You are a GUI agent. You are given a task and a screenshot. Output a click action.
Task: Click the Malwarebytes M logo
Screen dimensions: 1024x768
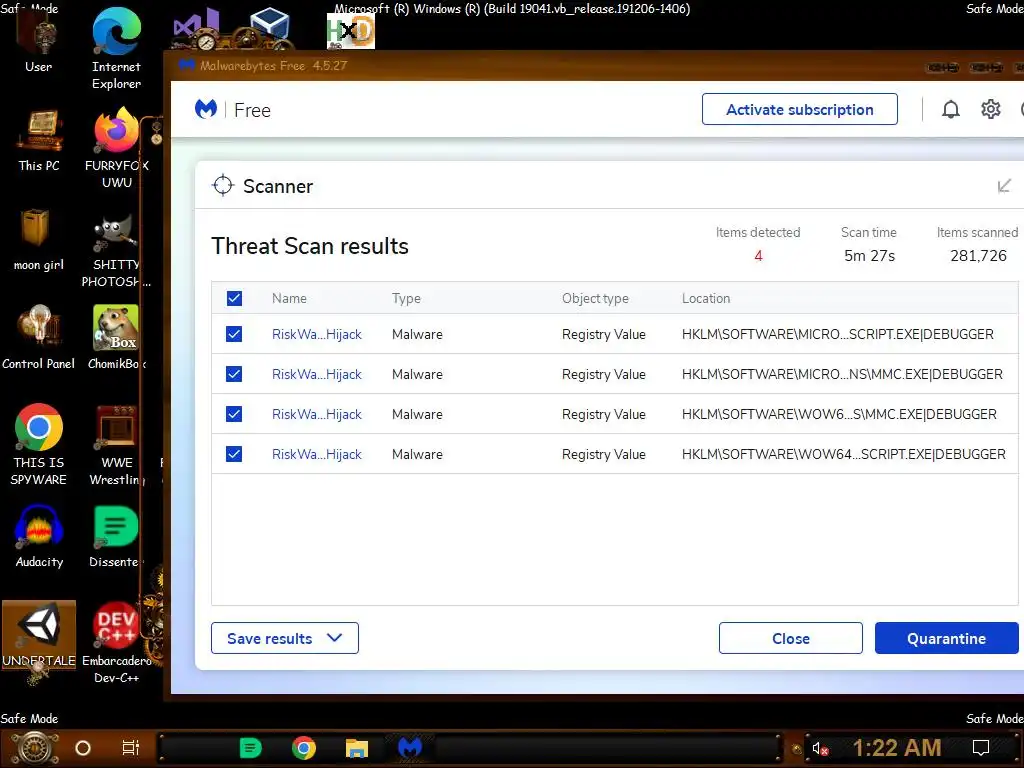(x=206, y=109)
